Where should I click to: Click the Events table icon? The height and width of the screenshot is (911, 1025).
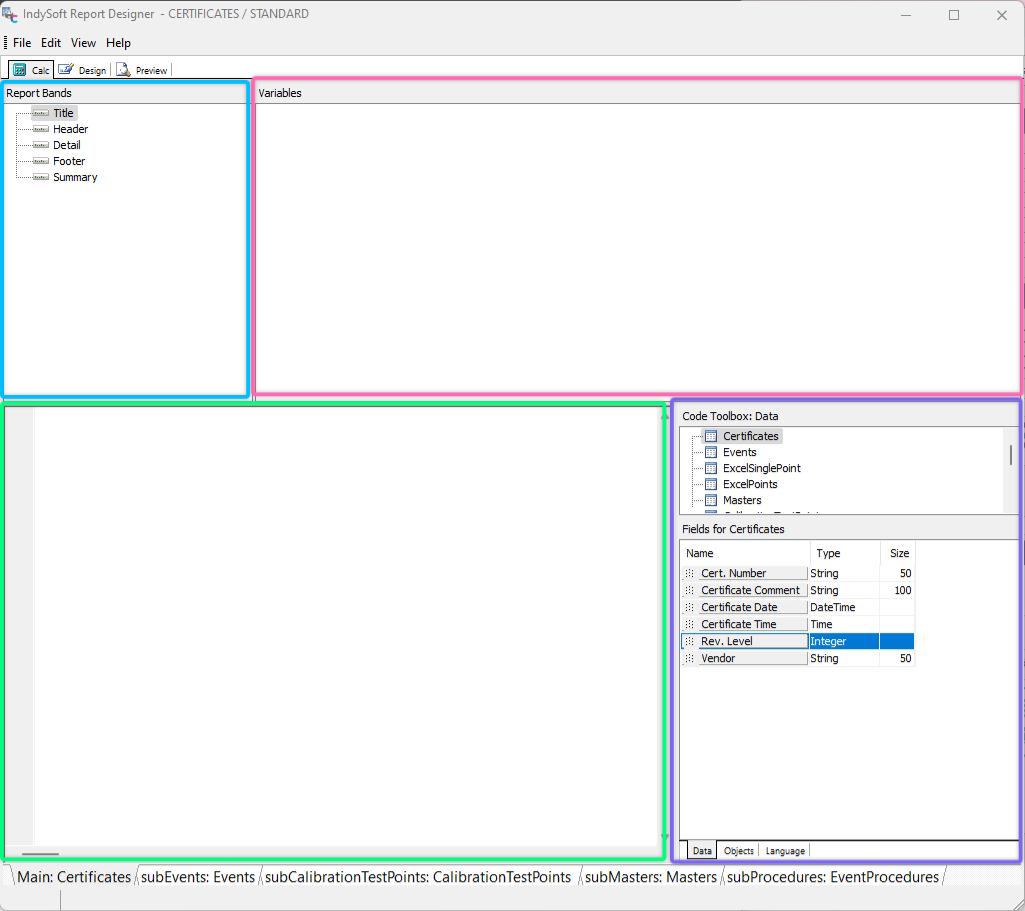(711, 452)
